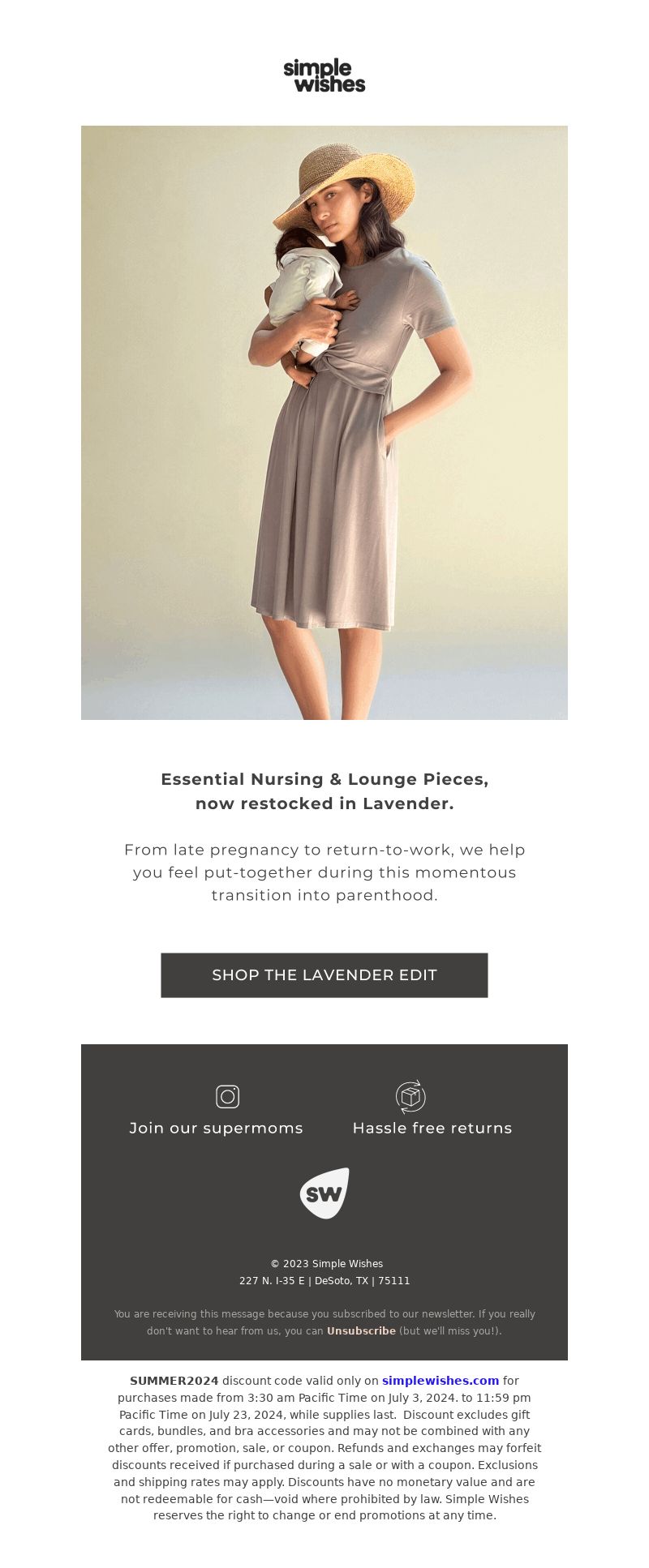The width and height of the screenshot is (649, 1568).
Task: Visit the simplewishes.com link
Action: click(x=441, y=1380)
